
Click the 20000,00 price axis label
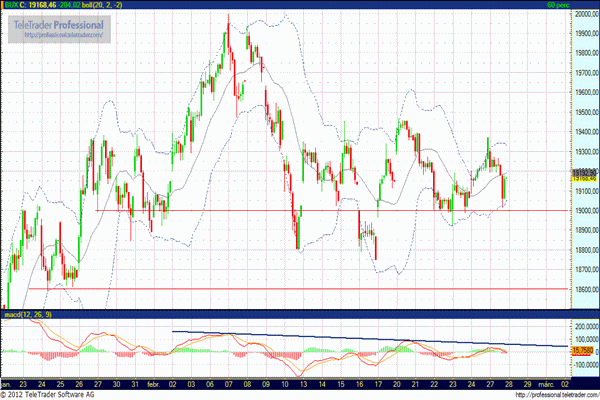[586, 14]
